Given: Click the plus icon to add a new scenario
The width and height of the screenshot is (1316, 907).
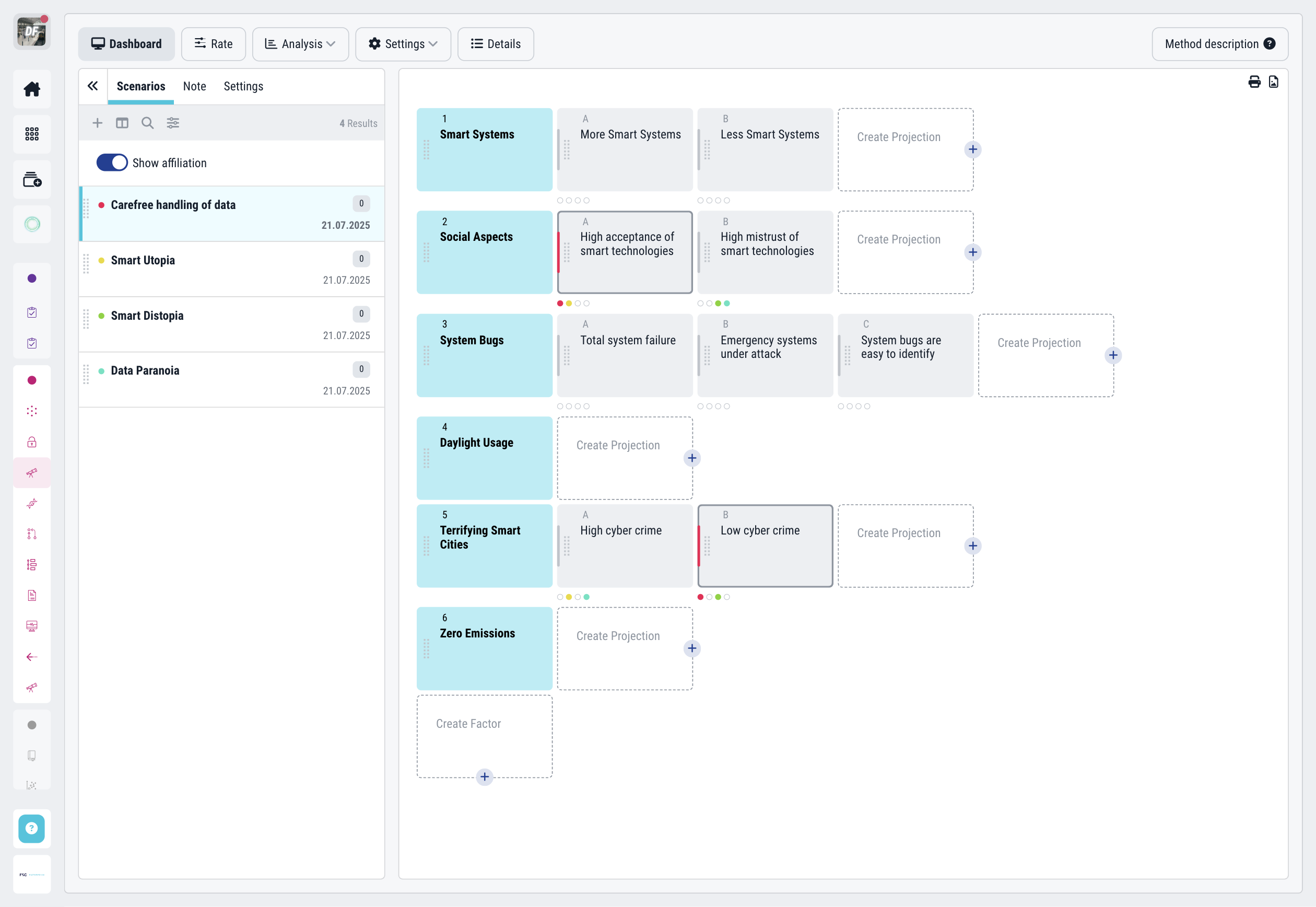Looking at the screenshot, I should (97, 123).
